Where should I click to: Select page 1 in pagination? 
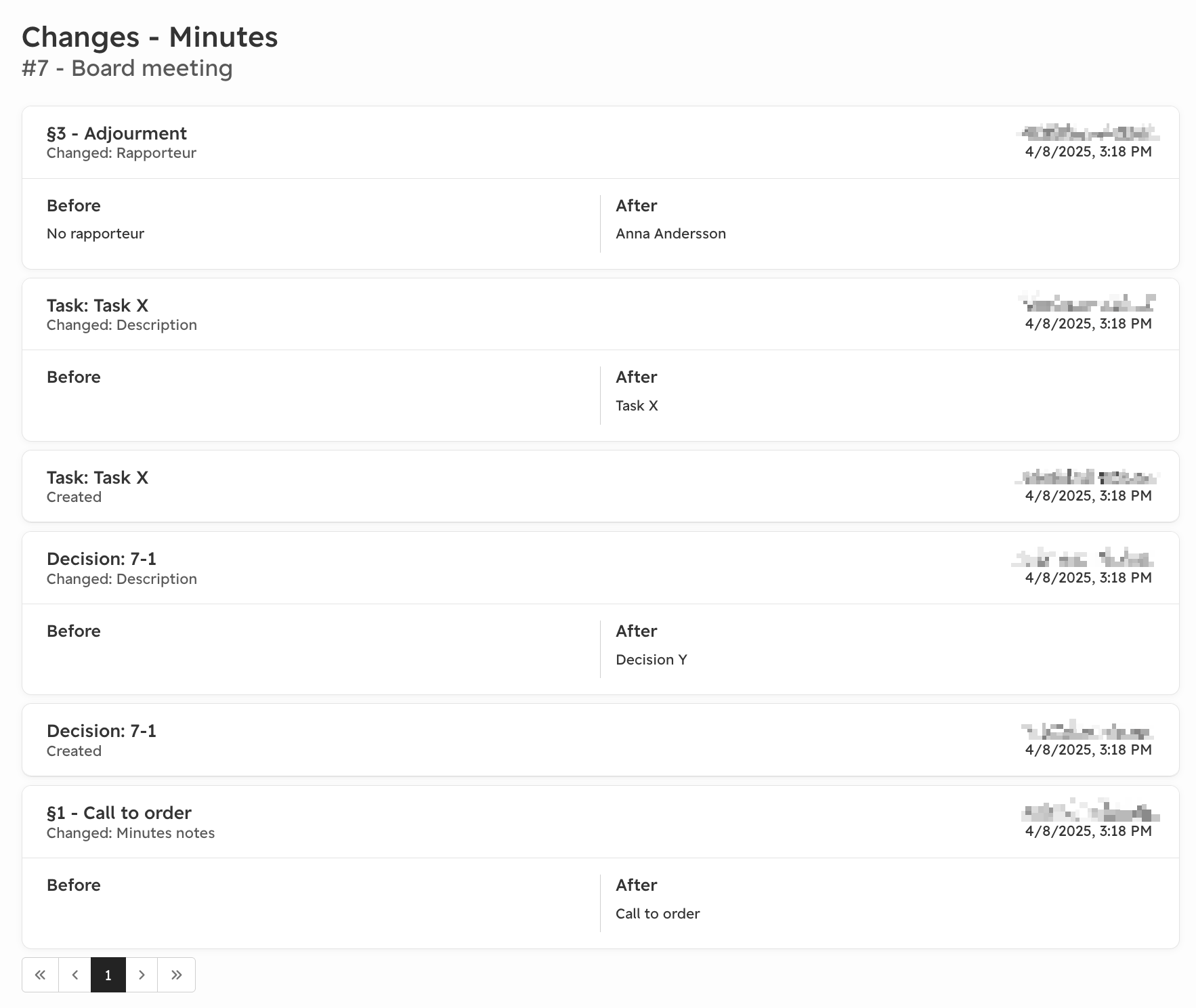click(108, 975)
